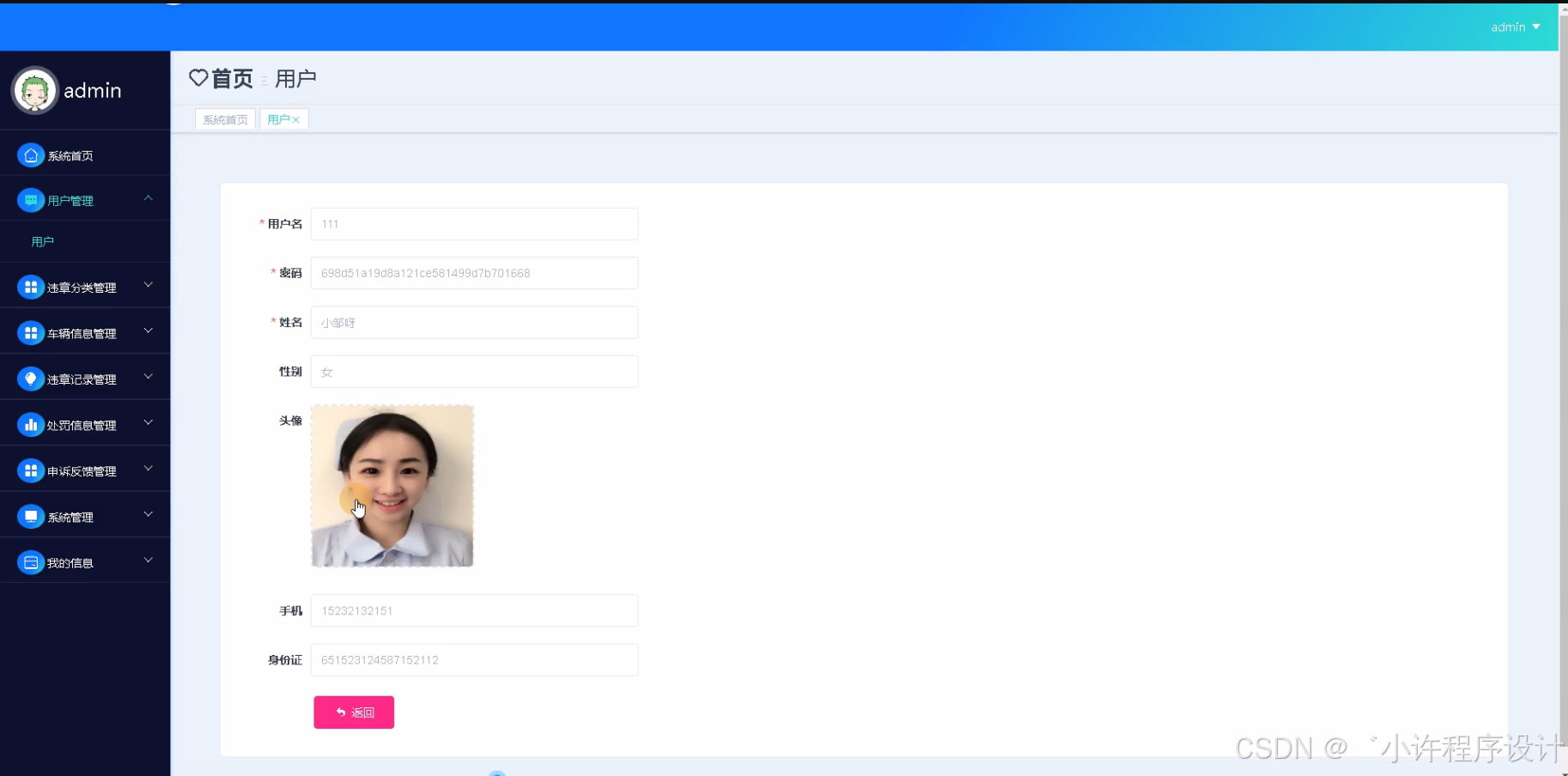Click the heart icon next to 首页

(198, 78)
